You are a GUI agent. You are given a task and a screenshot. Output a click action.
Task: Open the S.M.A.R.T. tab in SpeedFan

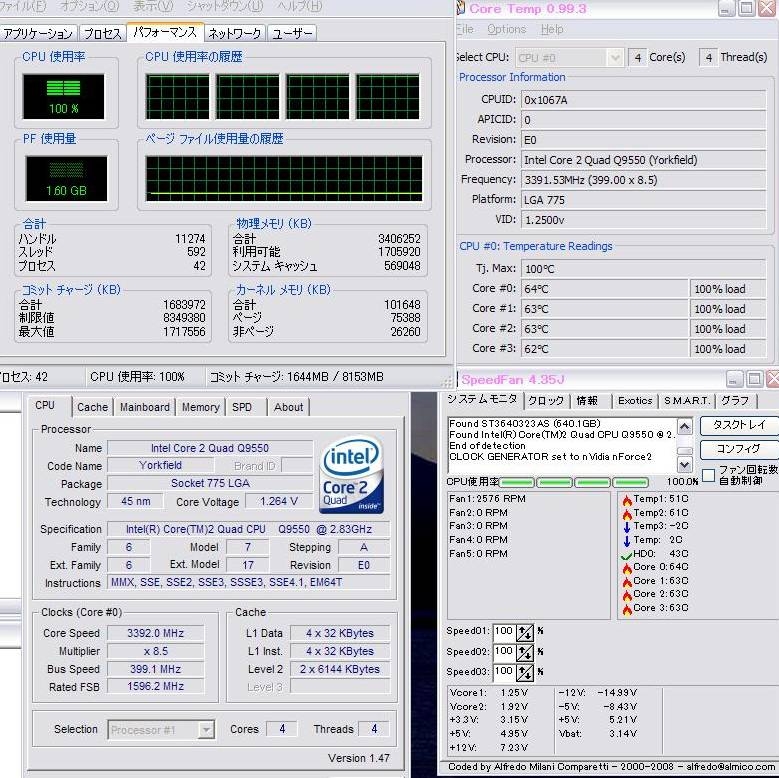pyautogui.click(x=687, y=400)
